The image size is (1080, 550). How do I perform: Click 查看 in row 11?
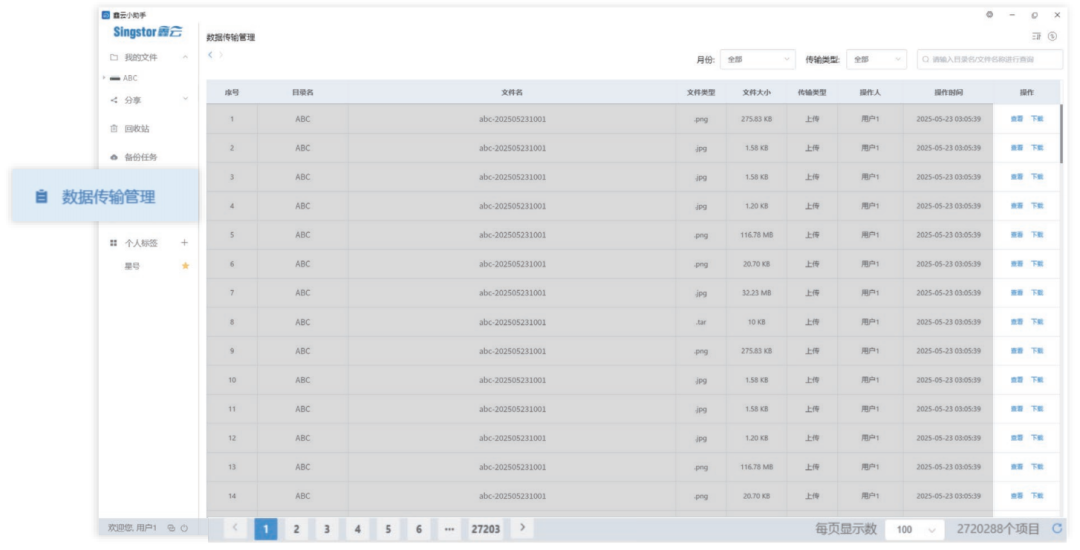click(x=1017, y=409)
